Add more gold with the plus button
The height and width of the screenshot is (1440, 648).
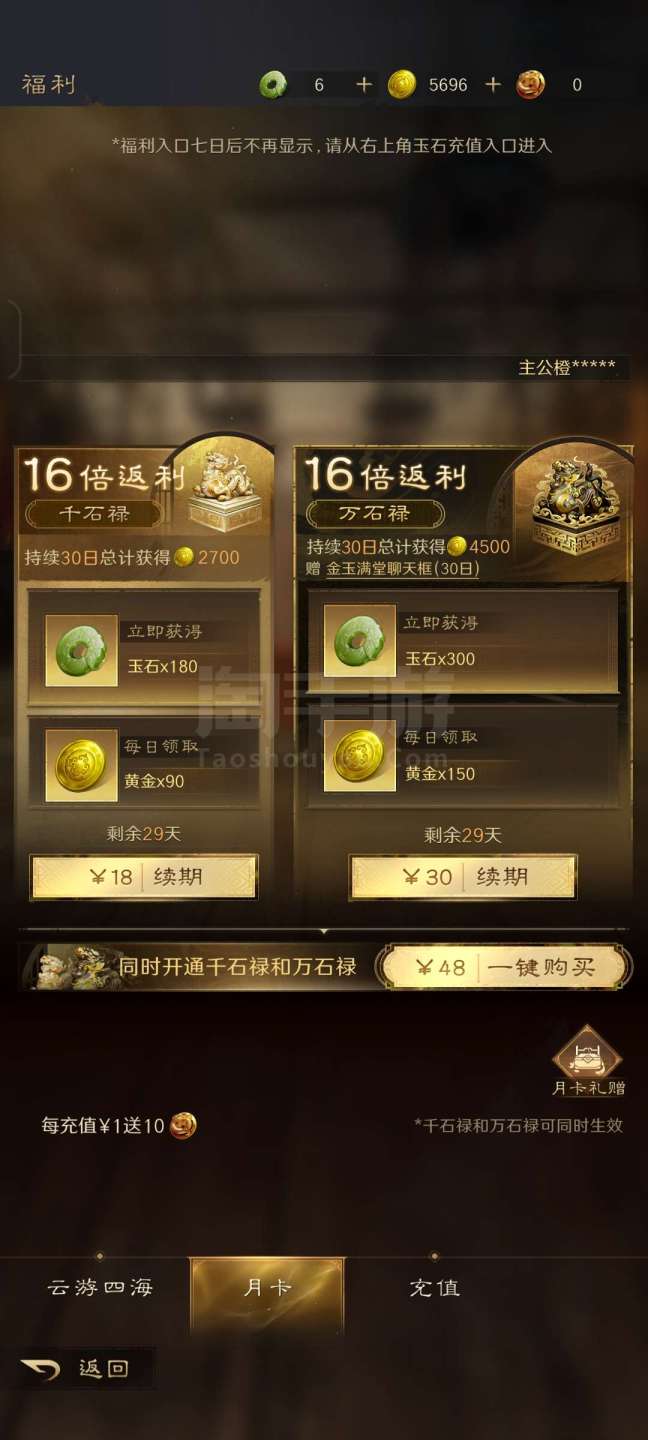[492, 85]
